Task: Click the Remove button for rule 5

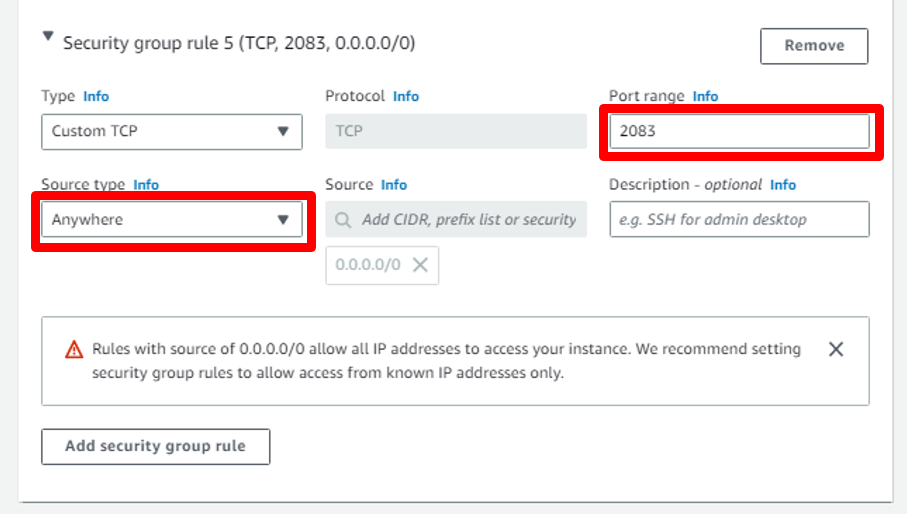Action: [813, 45]
